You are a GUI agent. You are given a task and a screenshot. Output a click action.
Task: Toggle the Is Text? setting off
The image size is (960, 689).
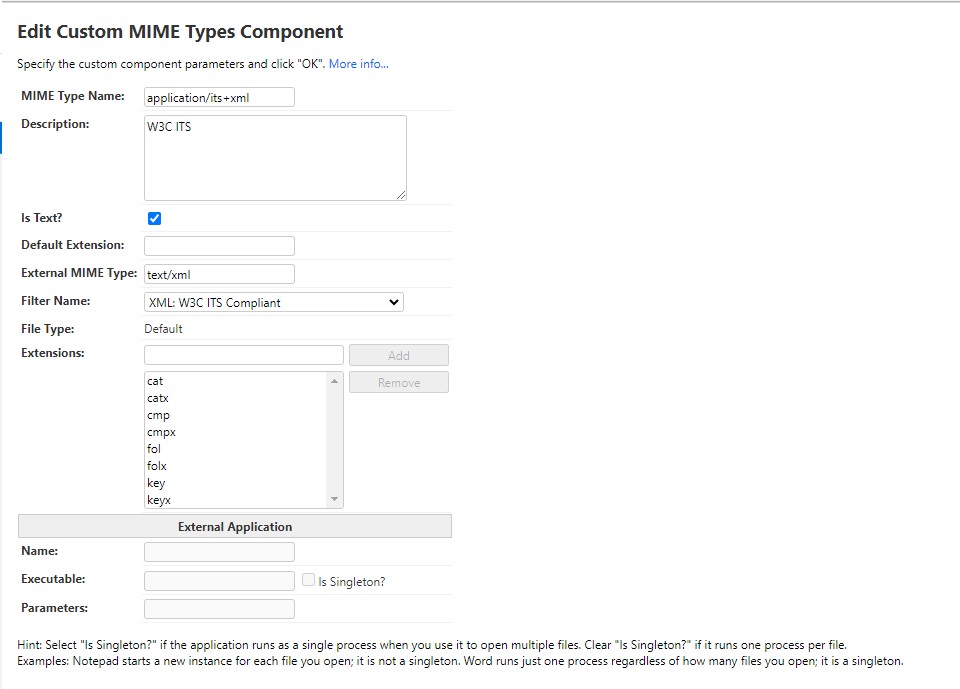click(x=153, y=218)
